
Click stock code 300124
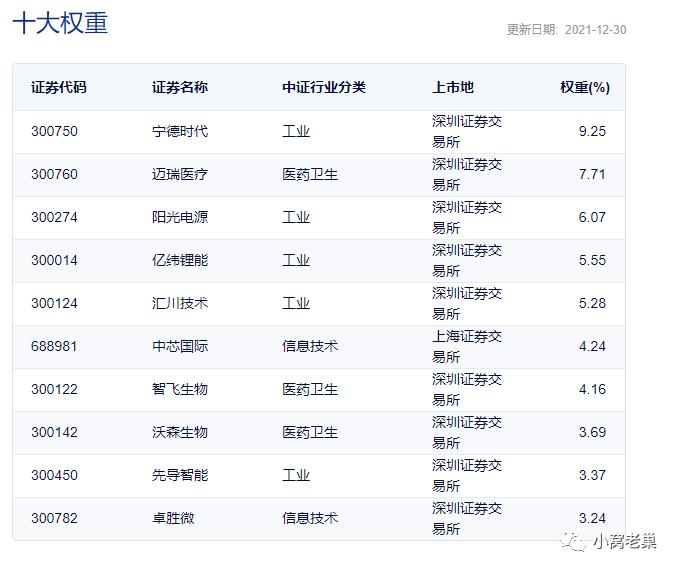pyautogui.click(x=54, y=303)
